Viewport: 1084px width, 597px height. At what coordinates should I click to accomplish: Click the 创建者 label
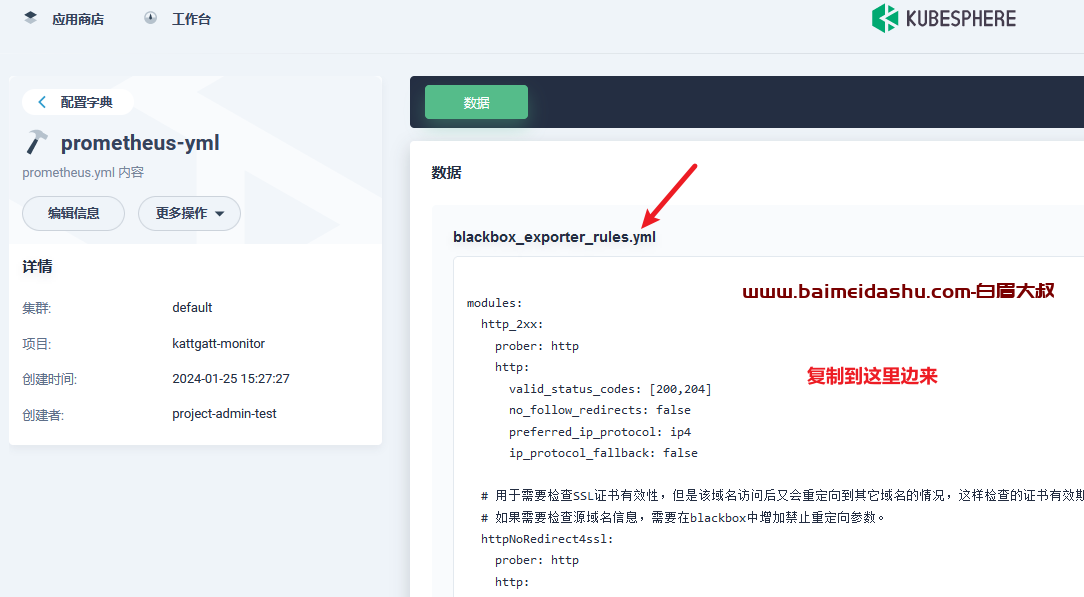(x=43, y=415)
